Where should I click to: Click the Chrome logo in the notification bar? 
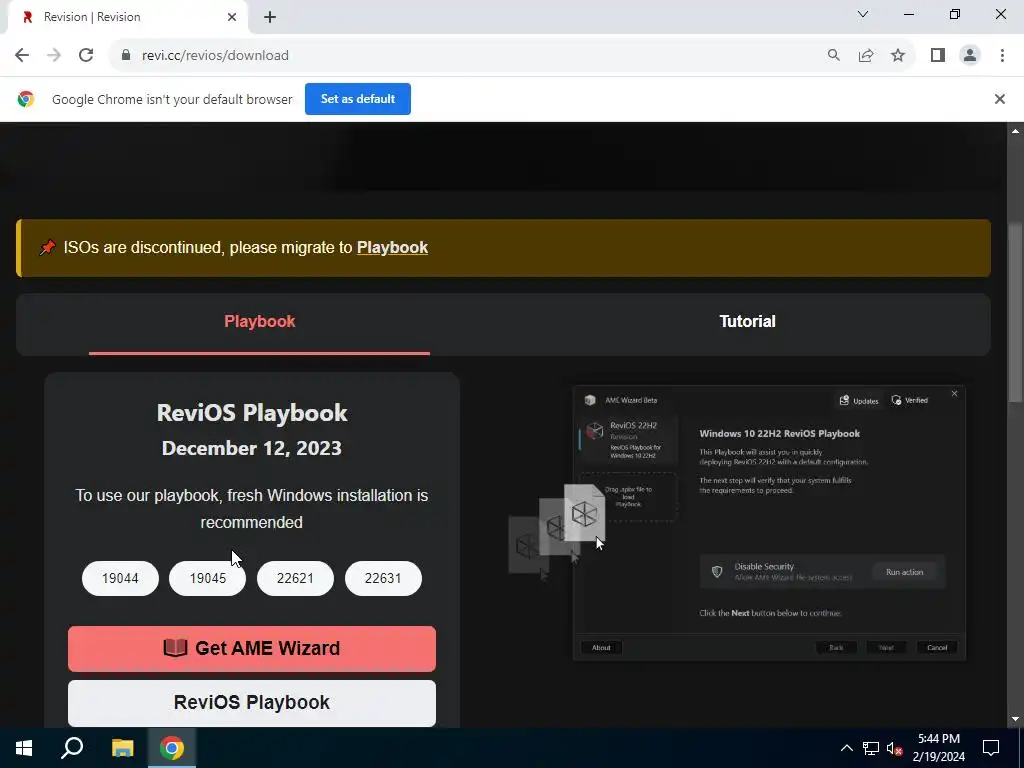point(26,99)
